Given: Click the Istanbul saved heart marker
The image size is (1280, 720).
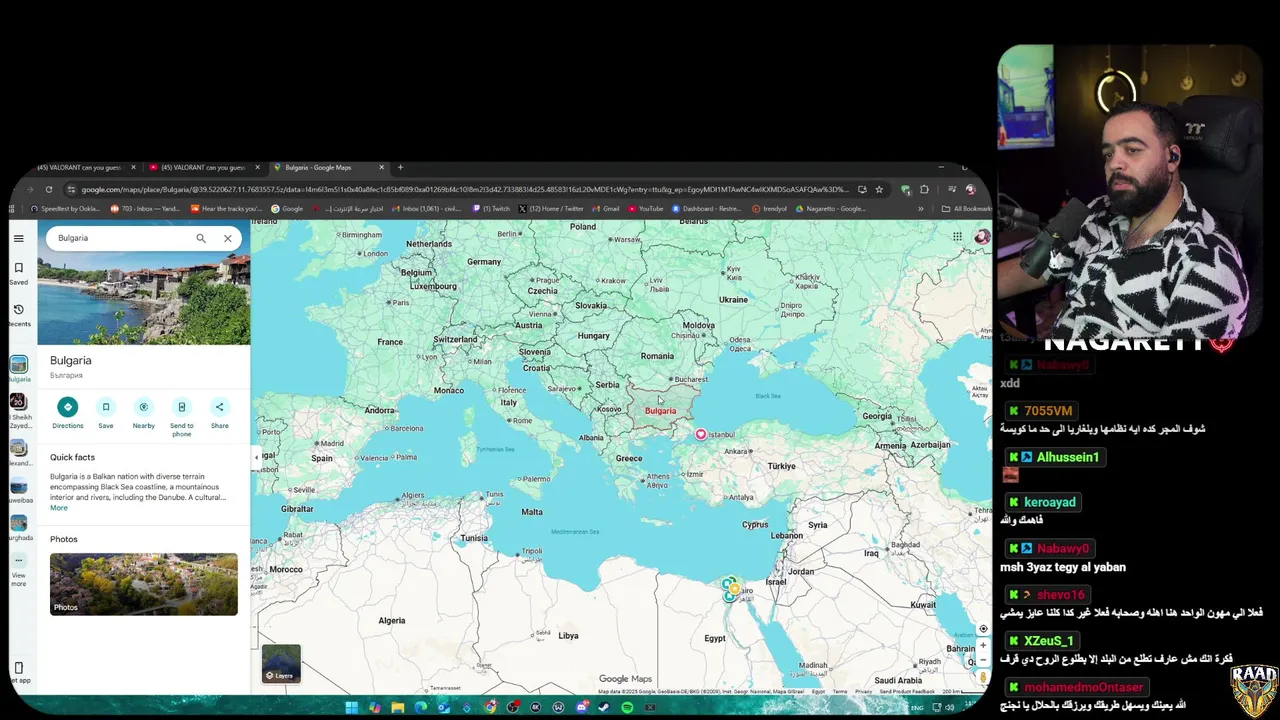Looking at the screenshot, I should click(700, 434).
